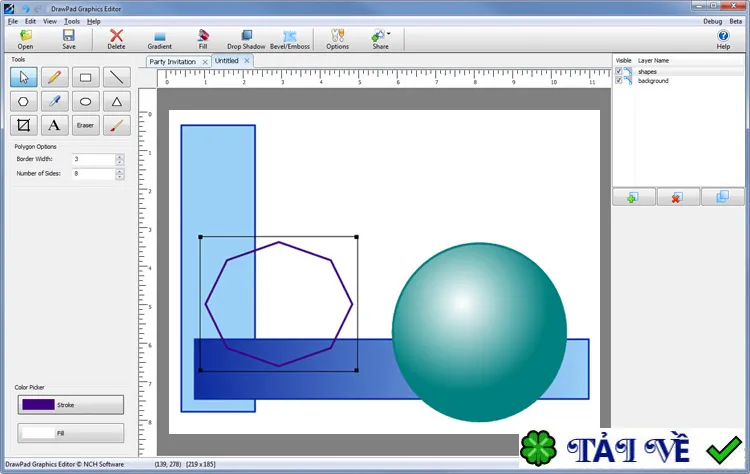Toggle visibility of background layer
750x474 pixels.
618,80
